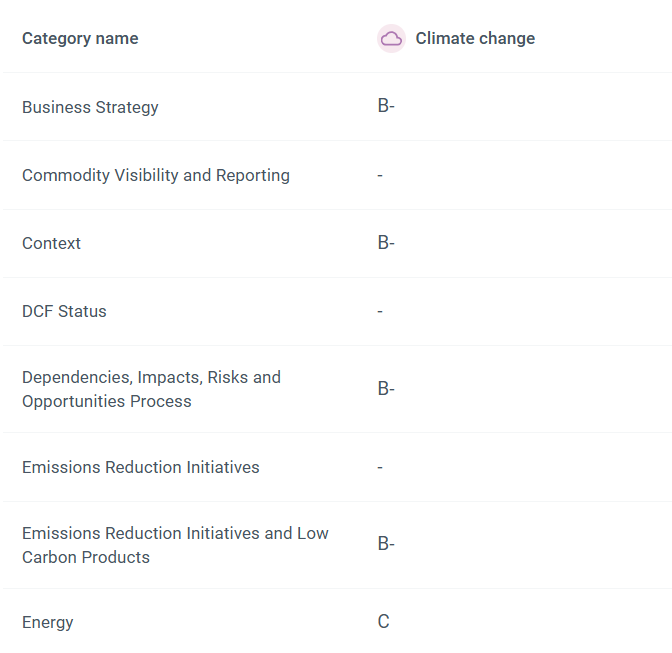Select the Energy category row
This screenshot has width=672, height=653.
48,622
